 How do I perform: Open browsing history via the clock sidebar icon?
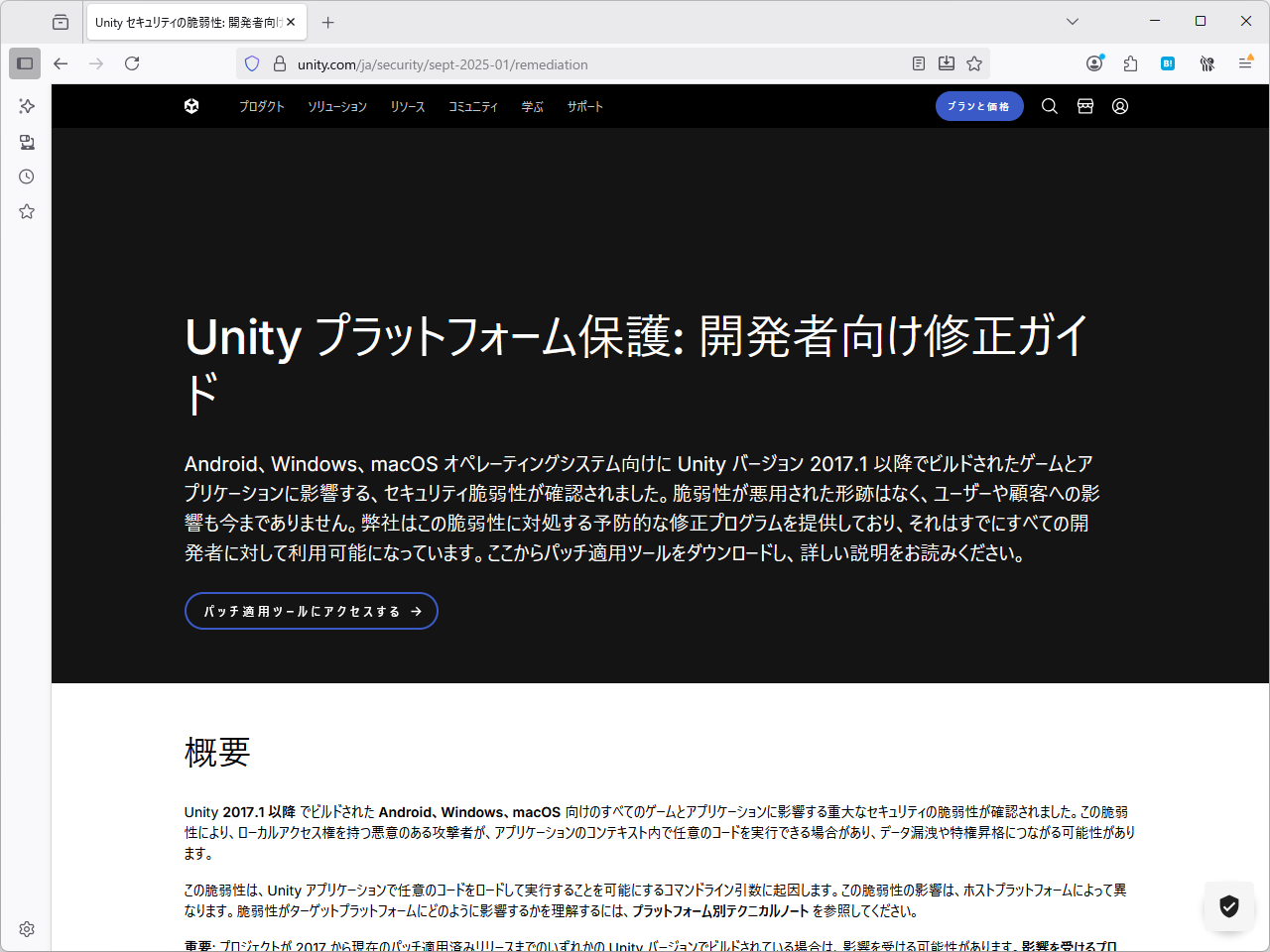[26, 176]
